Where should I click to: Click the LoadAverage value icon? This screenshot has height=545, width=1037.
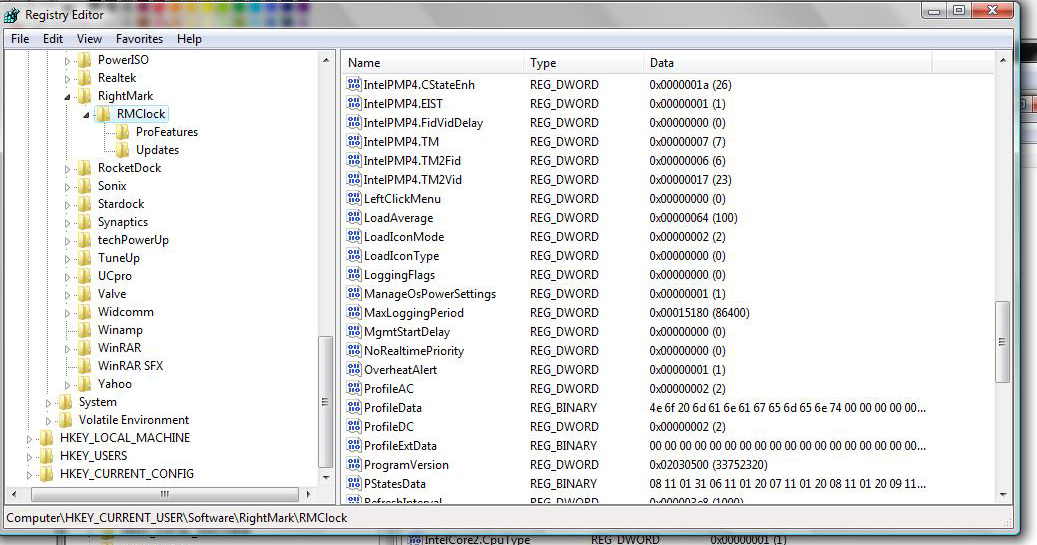[x=354, y=218]
